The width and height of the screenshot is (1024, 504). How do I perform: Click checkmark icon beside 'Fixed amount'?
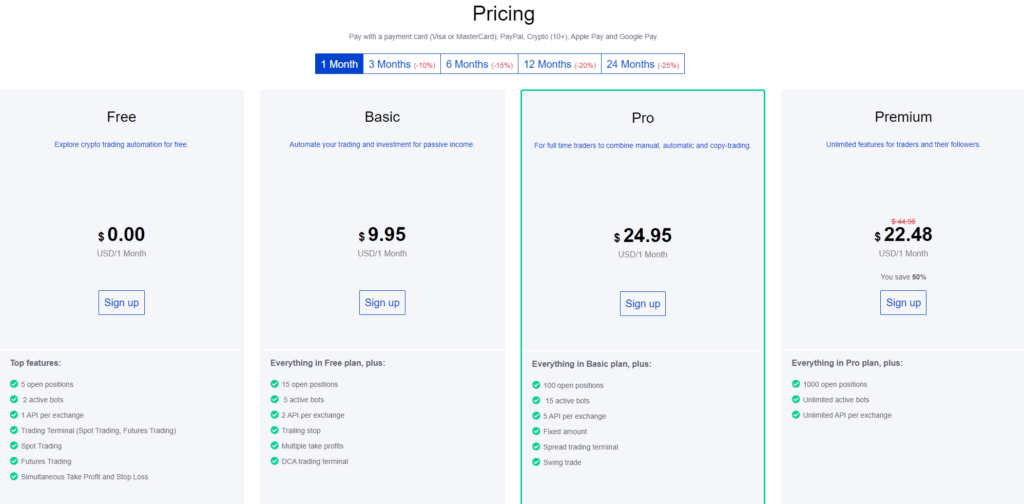pos(536,431)
